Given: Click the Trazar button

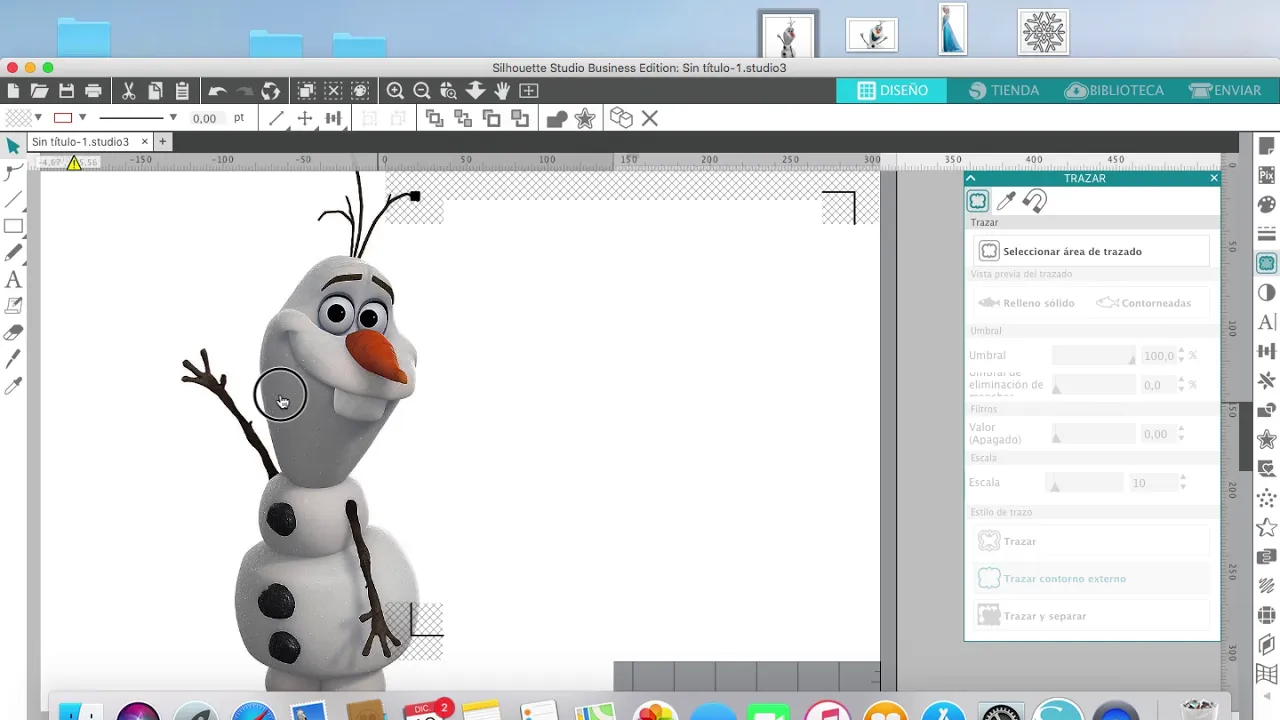Looking at the screenshot, I should click(1090, 541).
